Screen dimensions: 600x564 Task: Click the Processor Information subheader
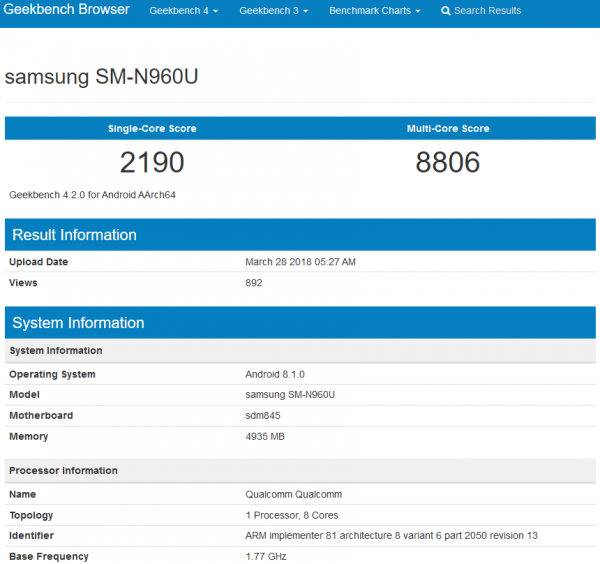(x=300, y=471)
